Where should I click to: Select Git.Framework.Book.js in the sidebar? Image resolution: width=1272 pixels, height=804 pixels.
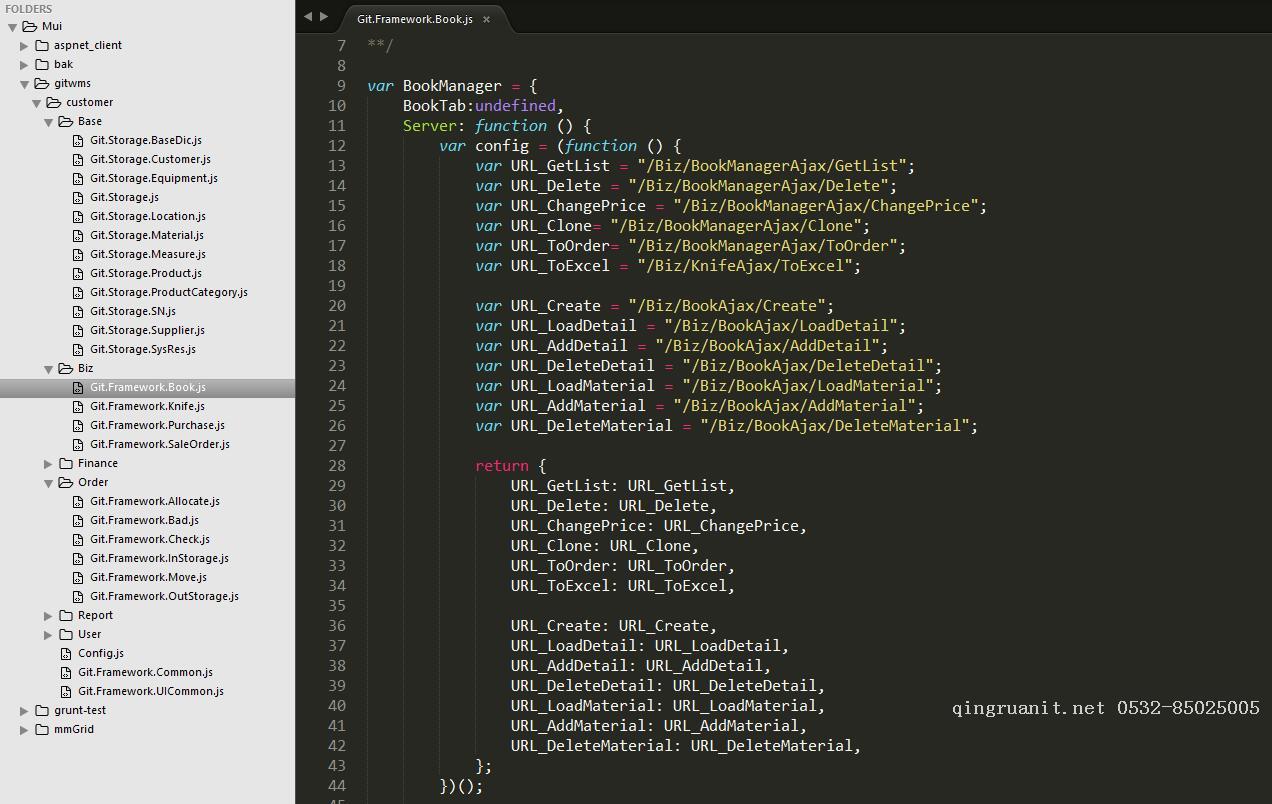pyautogui.click(x=147, y=387)
